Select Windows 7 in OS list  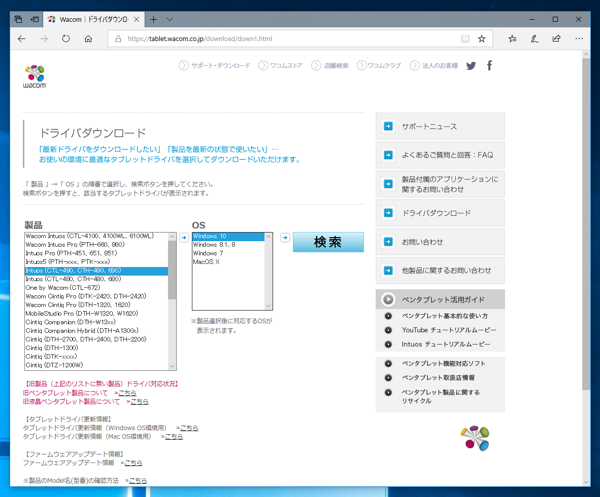coord(228,253)
